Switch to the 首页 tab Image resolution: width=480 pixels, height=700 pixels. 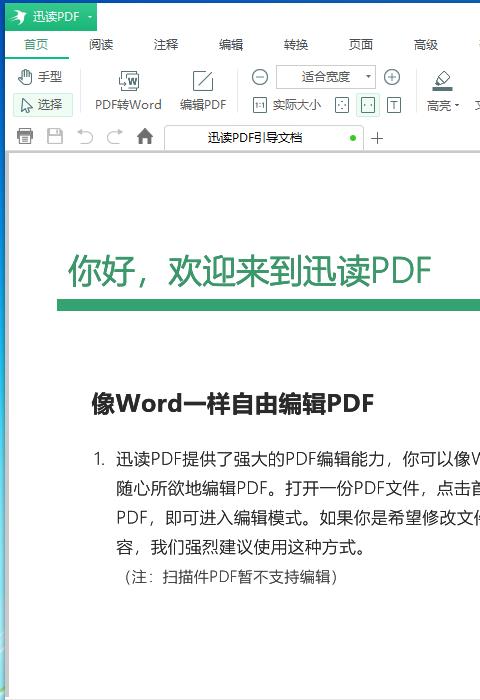(36, 45)
